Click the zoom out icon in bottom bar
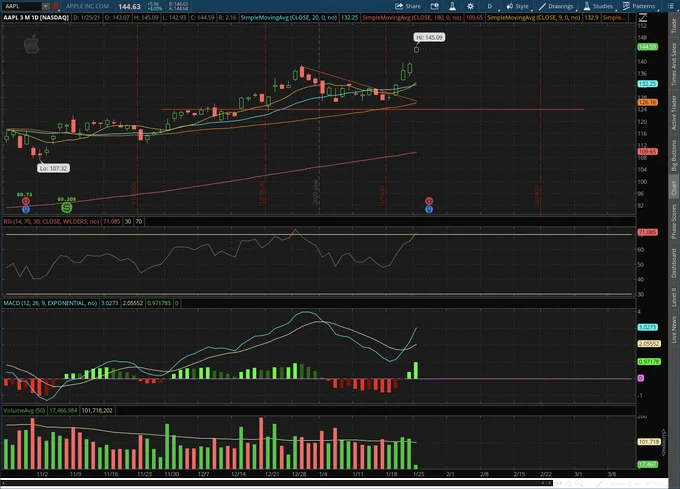Screen dimensions: 680x489 coord(569,483)
